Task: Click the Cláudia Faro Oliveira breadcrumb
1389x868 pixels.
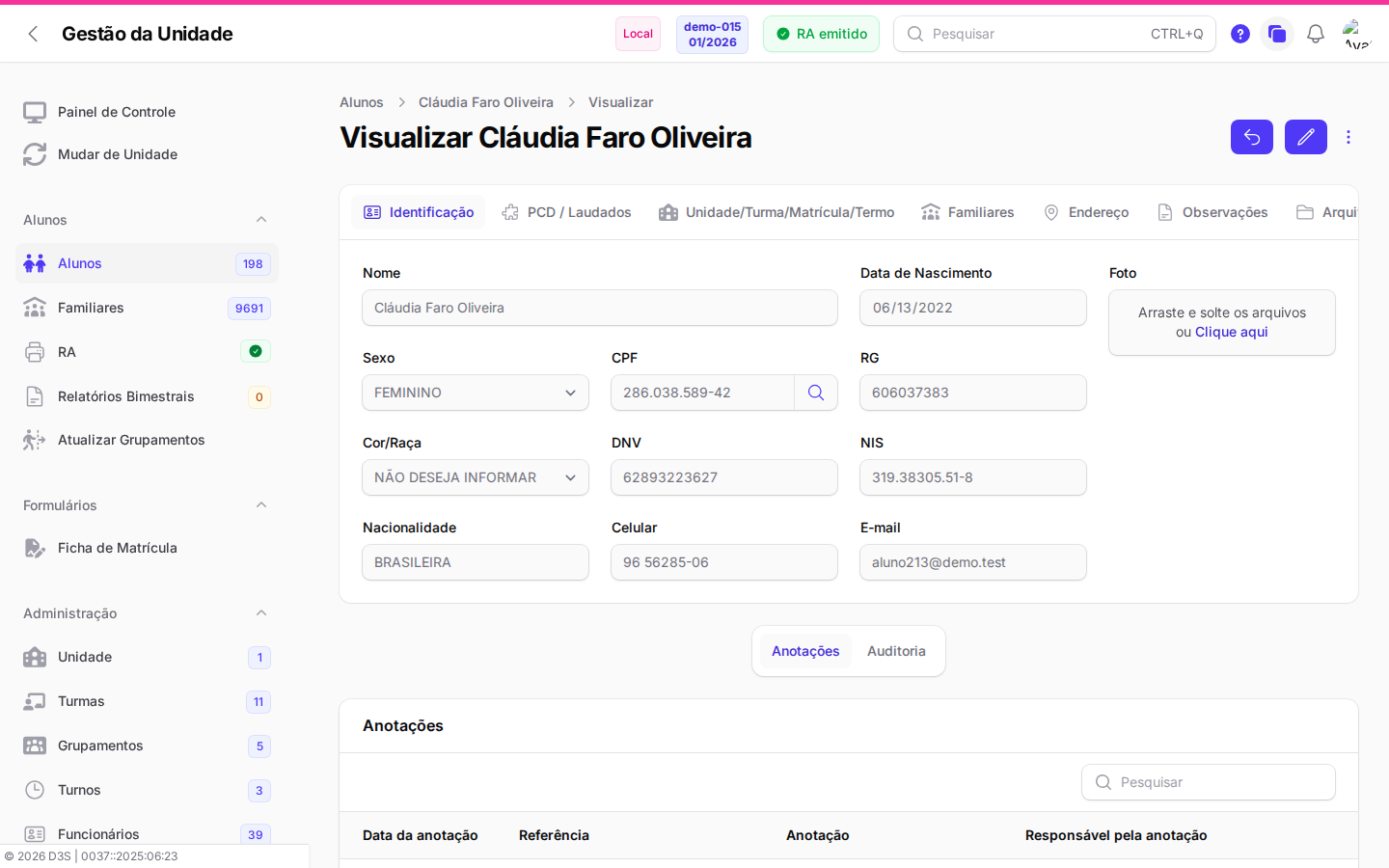Action: 486,102
